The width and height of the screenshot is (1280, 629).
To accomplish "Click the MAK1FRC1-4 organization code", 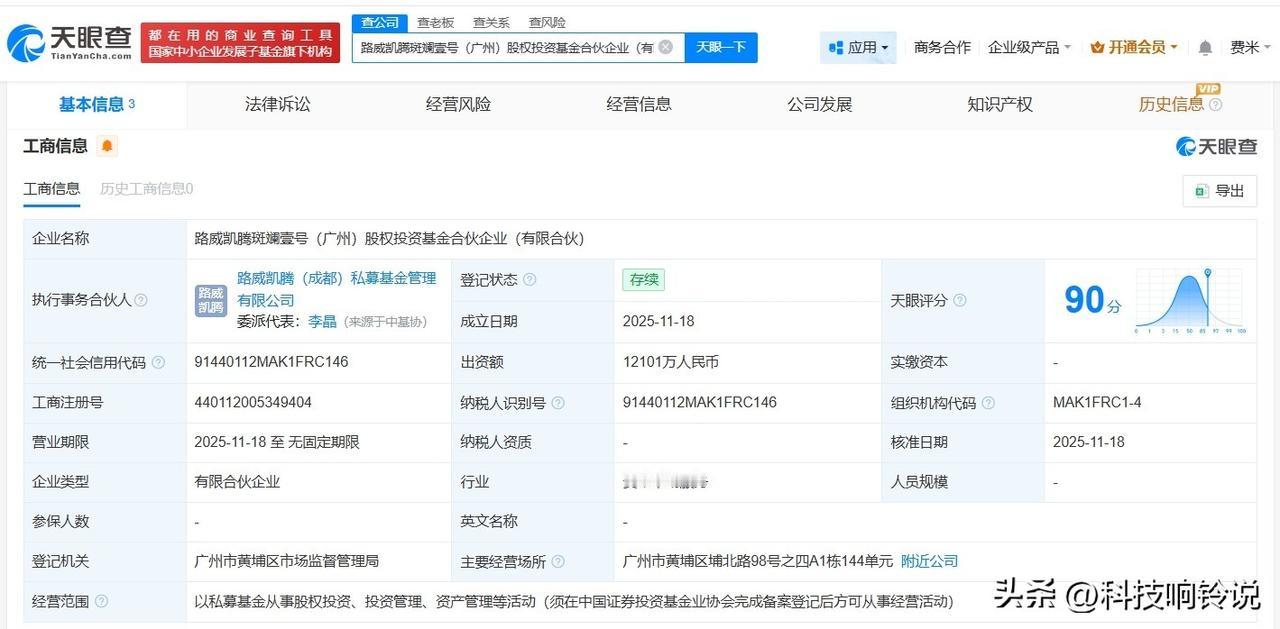I will pos(1097,403).
